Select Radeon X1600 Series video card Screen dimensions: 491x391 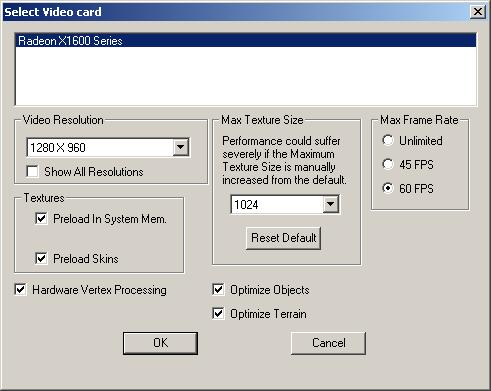(x=246, y=41)
